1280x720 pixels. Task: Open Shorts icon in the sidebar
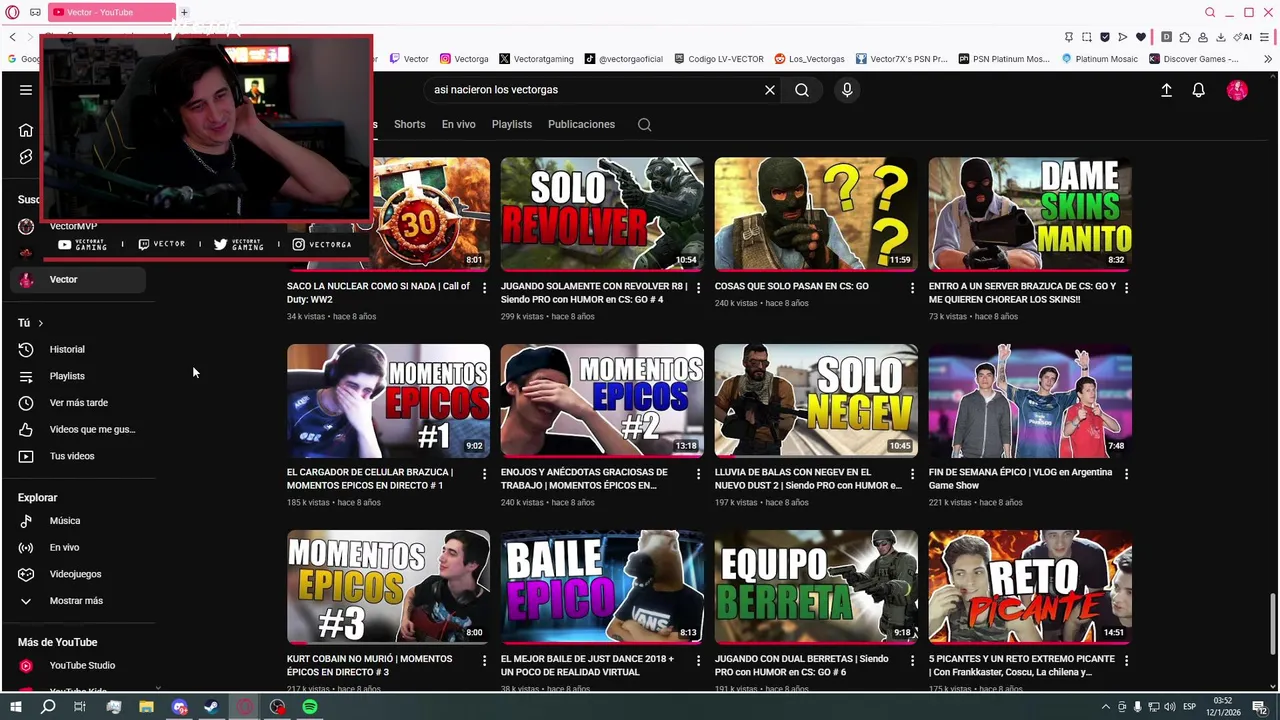click(26, 157)
